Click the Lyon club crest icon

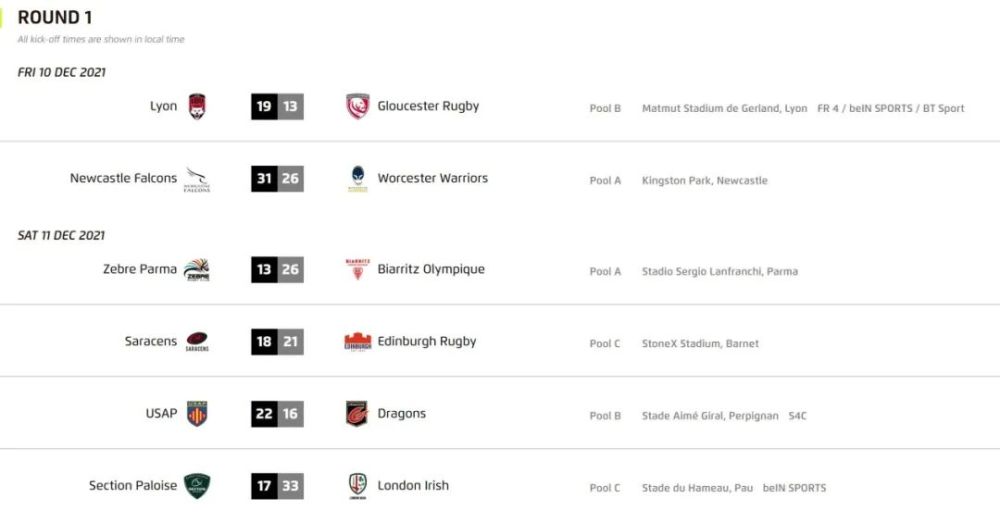point(197,107)
